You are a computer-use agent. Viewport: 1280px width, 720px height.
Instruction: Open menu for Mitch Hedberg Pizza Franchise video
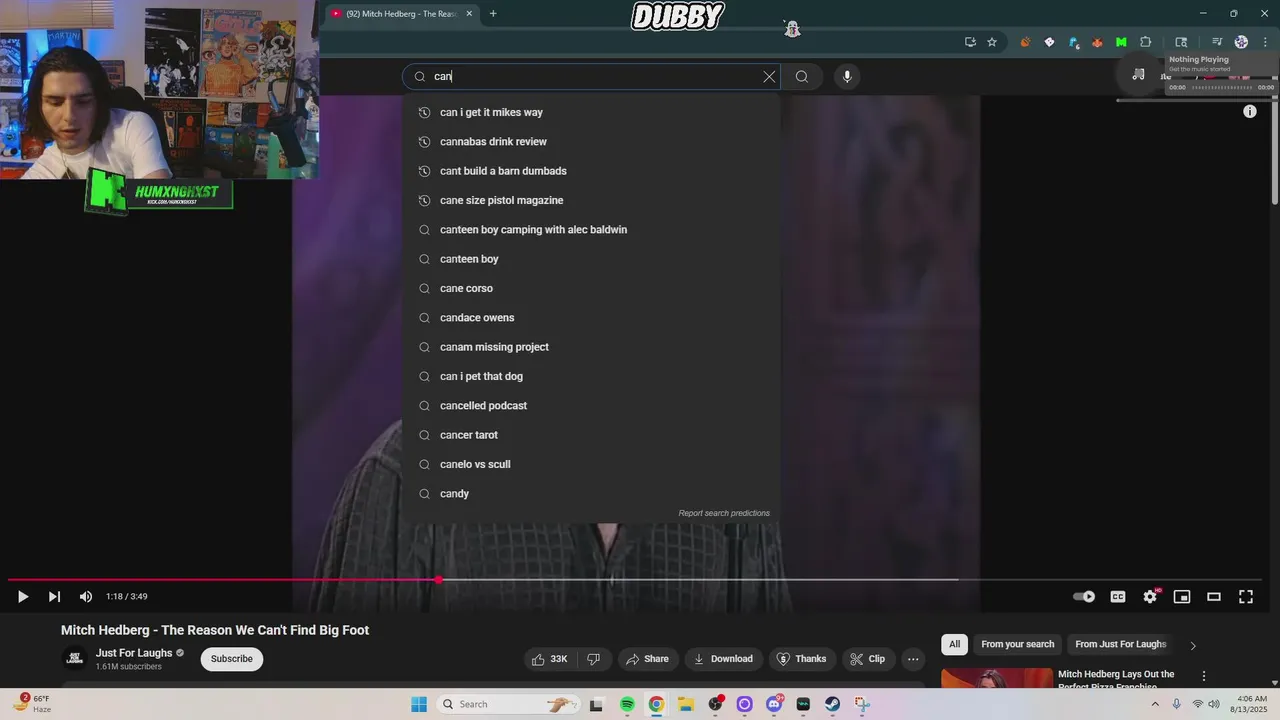(1204, 676)
